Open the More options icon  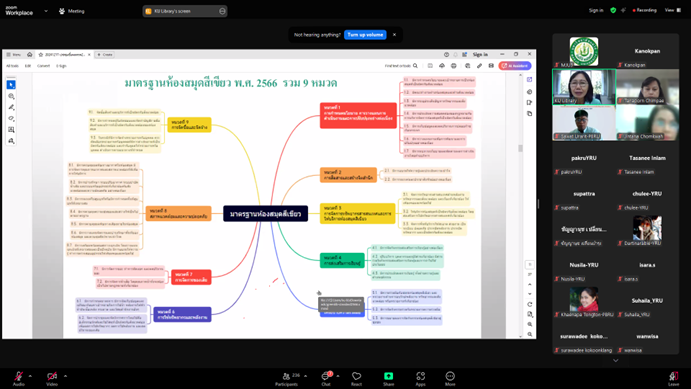tap(450, 378)
